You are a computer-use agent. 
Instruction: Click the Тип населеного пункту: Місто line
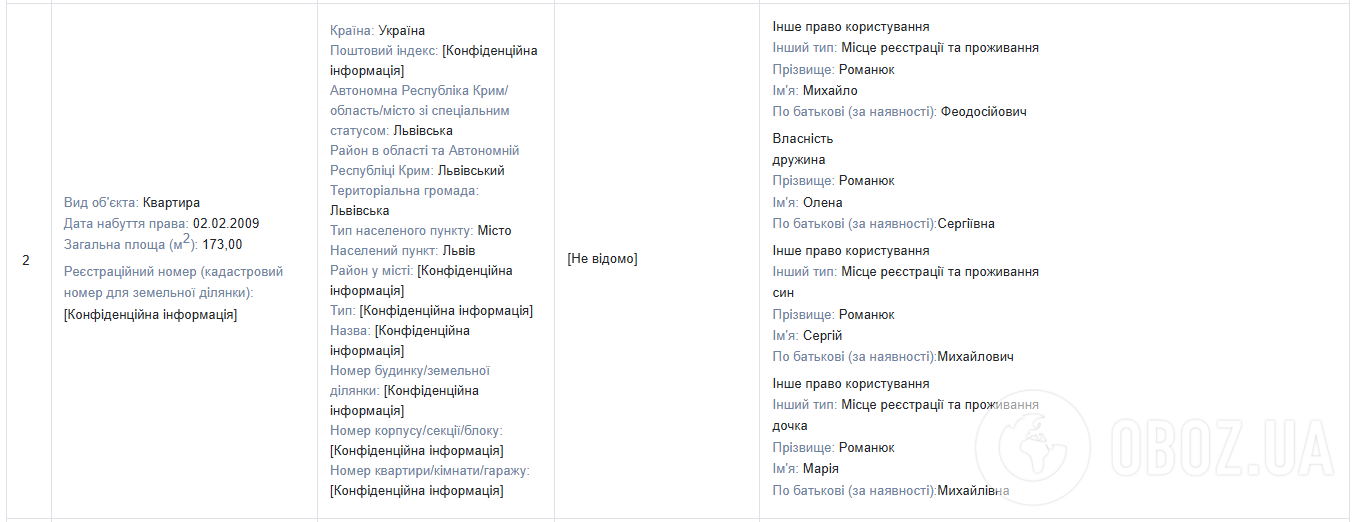(x=420, y=231)
